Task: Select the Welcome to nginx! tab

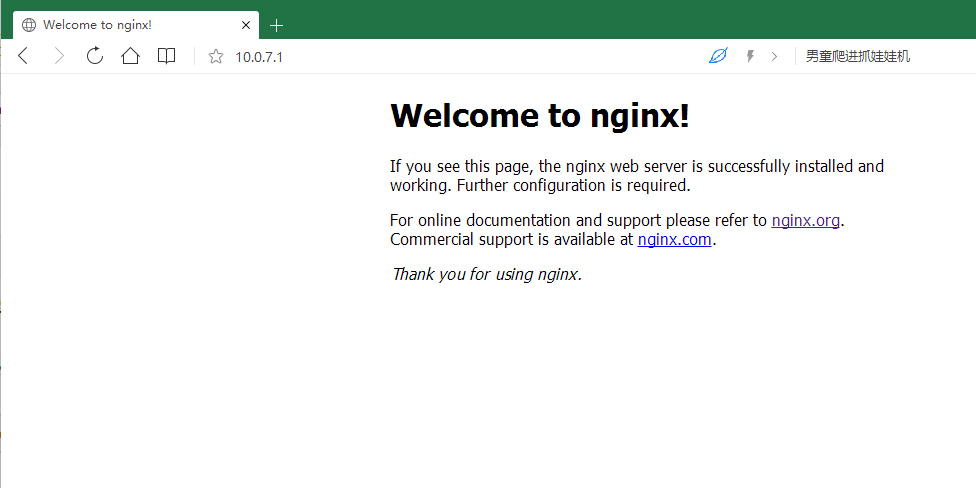Action: click(x=136, y=25)
